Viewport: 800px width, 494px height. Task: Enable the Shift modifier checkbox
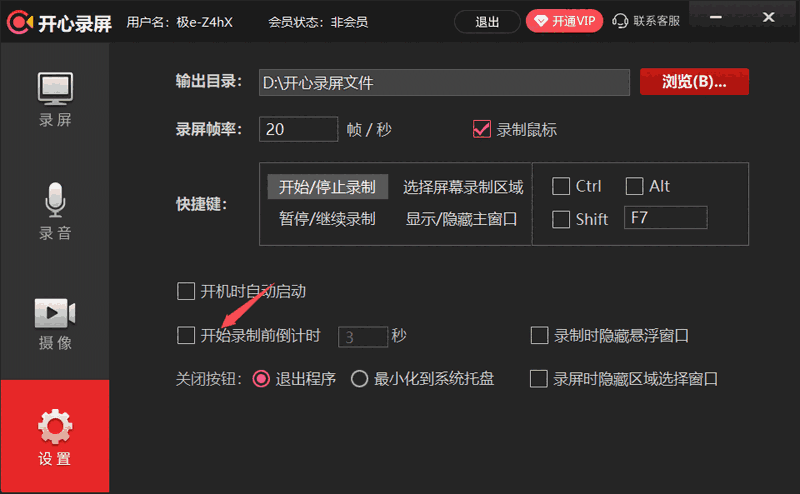pyautogui.click(x=561, y=219)
